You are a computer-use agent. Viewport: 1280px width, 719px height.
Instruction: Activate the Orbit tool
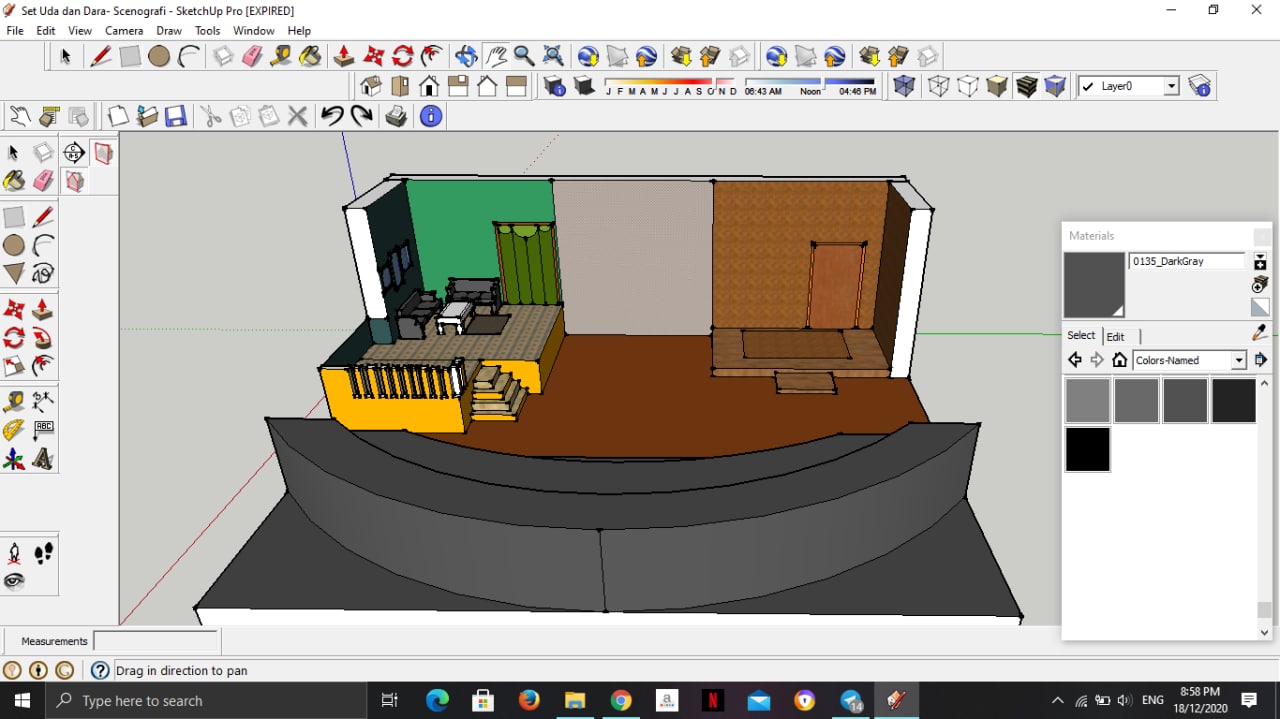coord(466,56)
